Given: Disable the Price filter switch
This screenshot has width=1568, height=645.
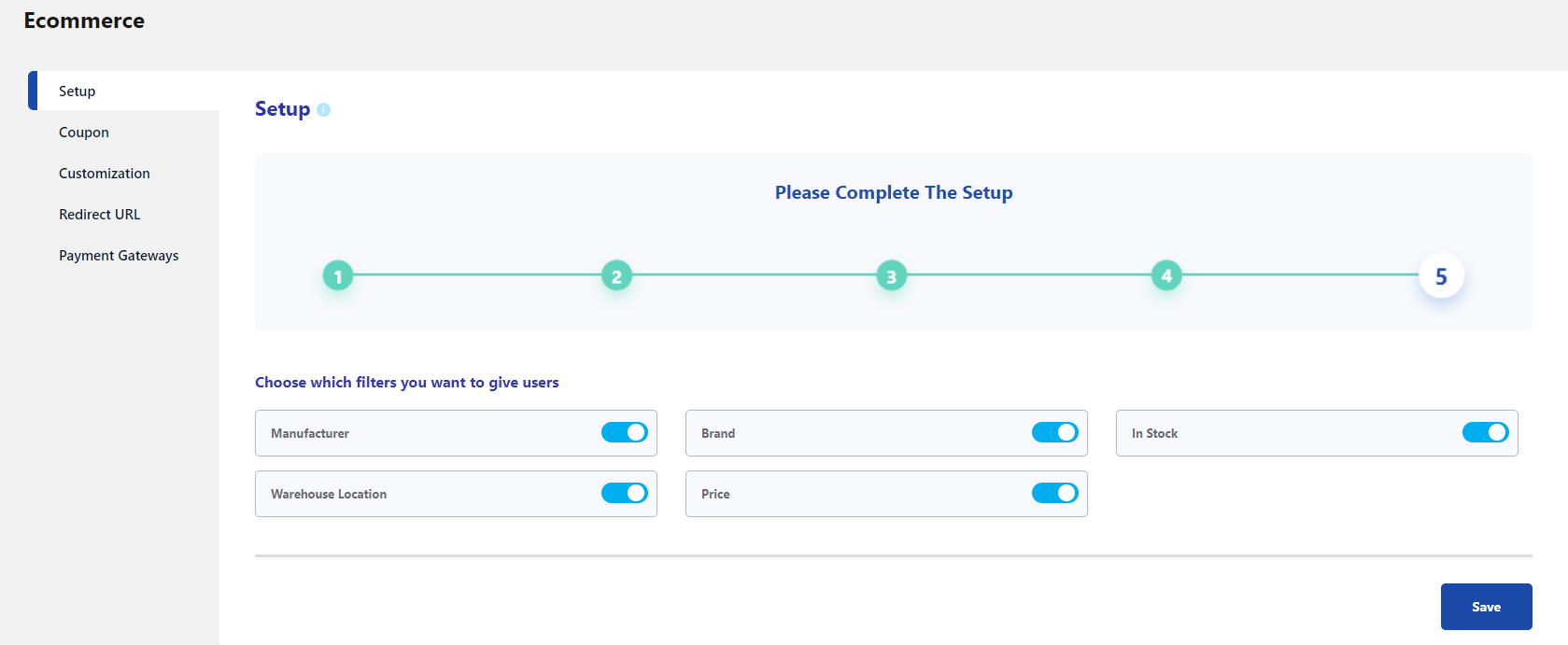Looking at the screenshot, I should (1054, 493).
